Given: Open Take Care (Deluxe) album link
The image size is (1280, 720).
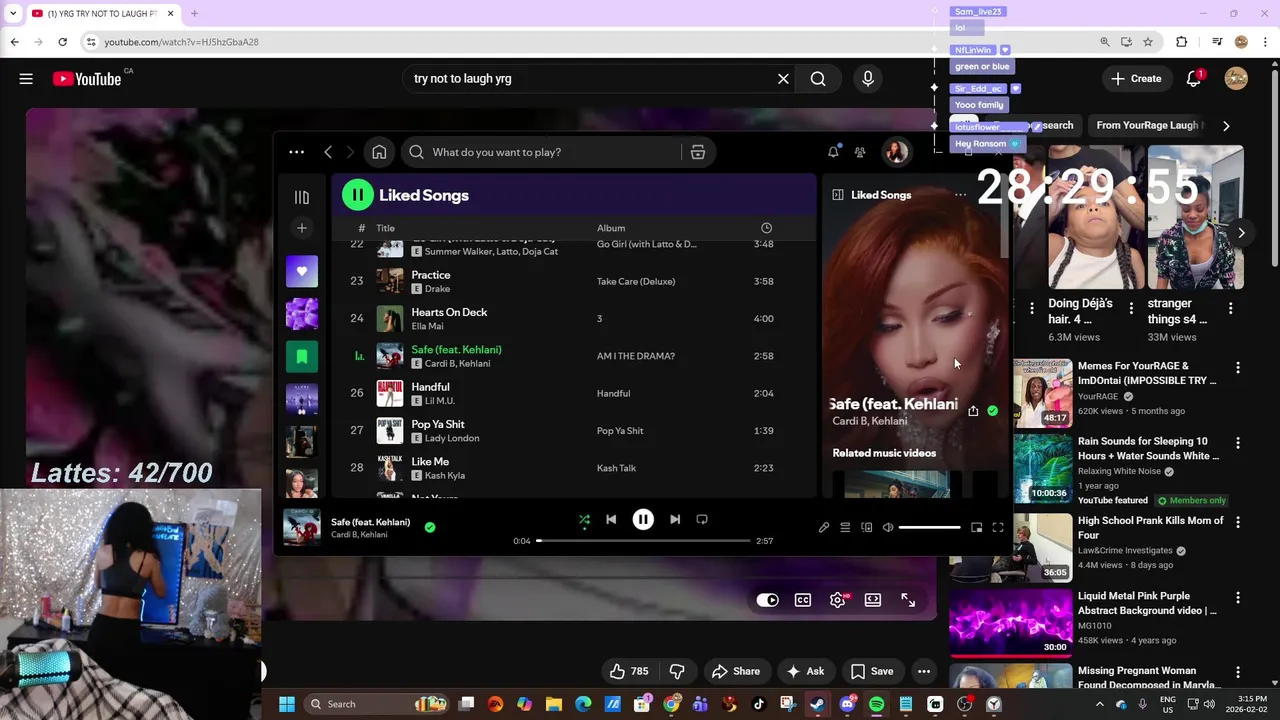Looking at the screenshot, I should pyautogui.click(x=636, y=281).
